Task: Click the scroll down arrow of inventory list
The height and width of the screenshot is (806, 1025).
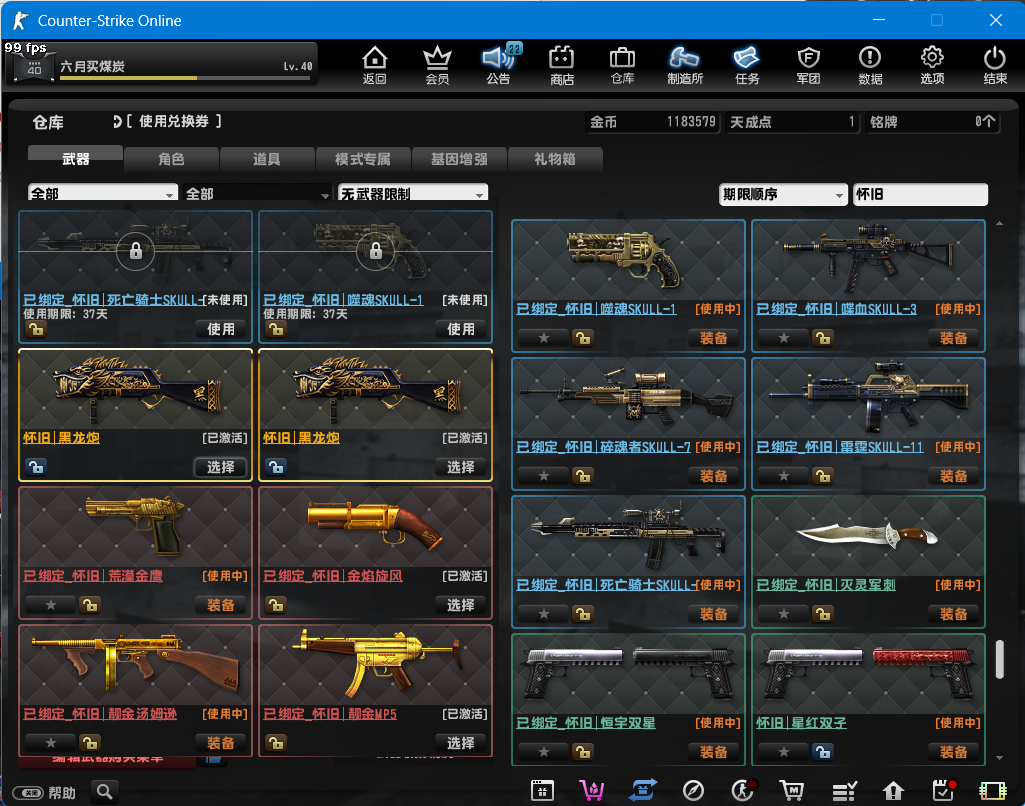Action: pyautogui.click(x=1000, y=758)
